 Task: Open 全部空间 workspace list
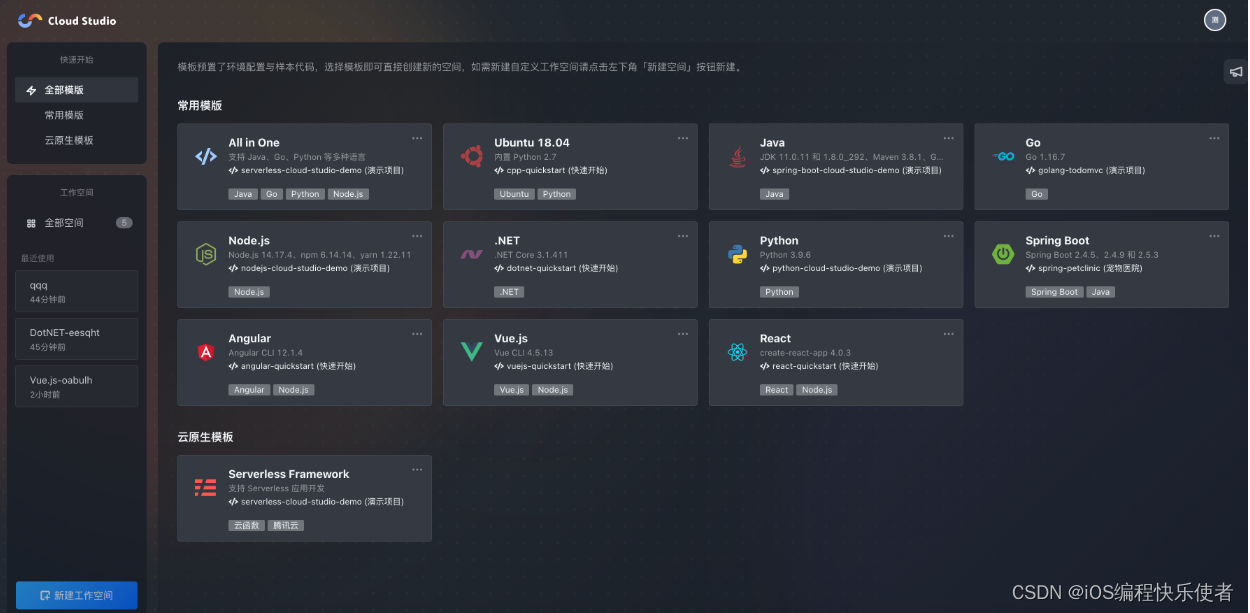[77, 223]
